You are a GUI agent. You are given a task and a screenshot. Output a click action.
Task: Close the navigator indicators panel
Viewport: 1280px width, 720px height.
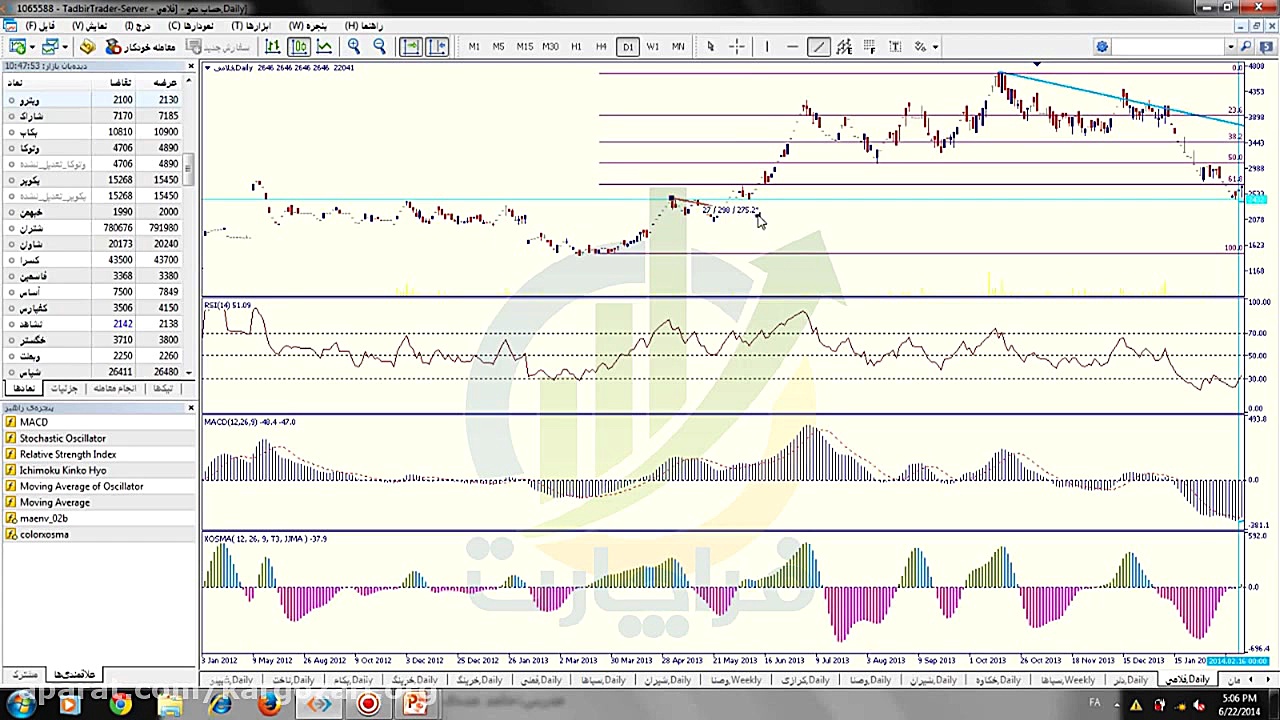[x=191, y=408]
